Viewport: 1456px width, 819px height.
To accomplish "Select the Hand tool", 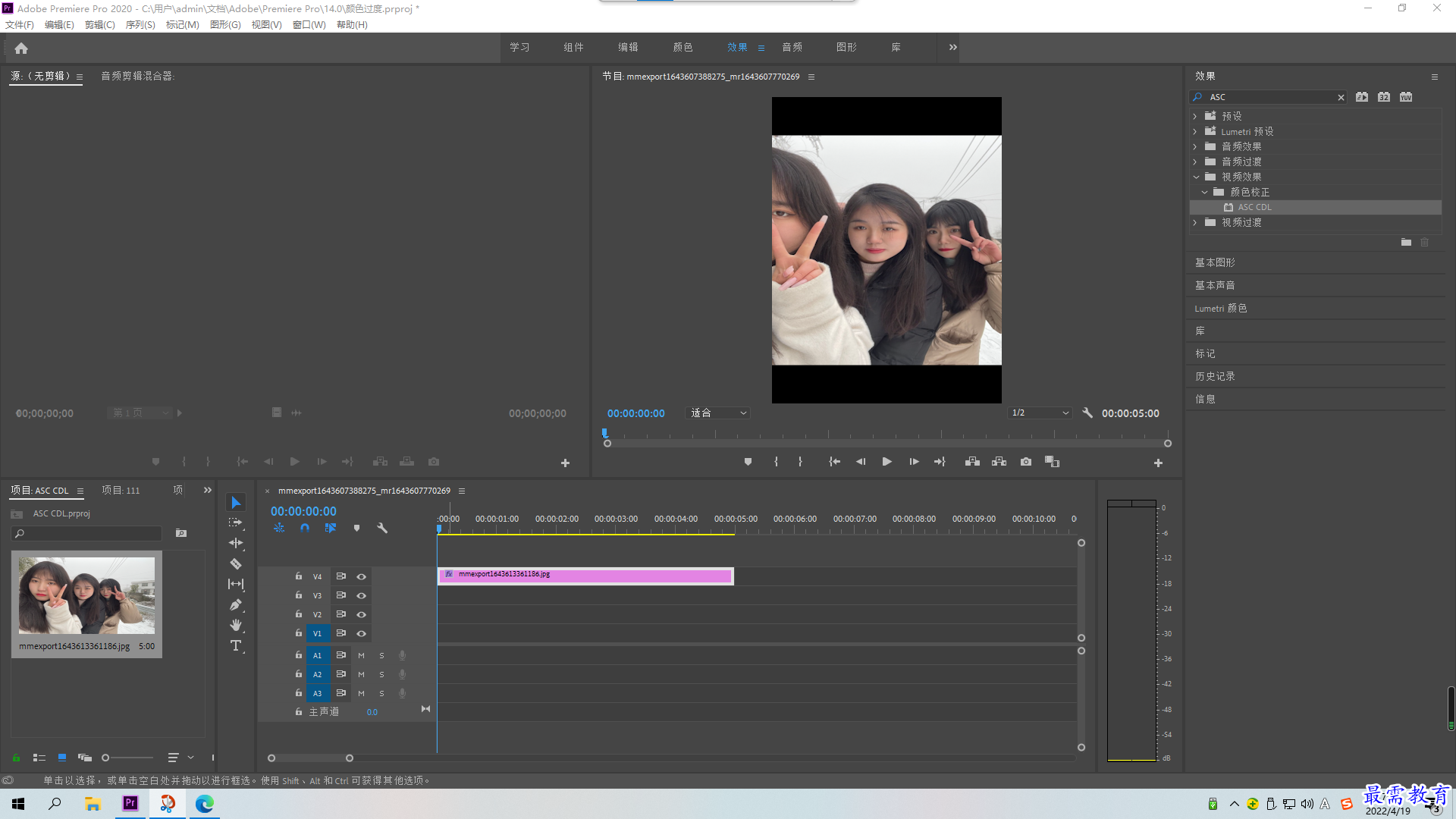I will [x=236, y=625].
